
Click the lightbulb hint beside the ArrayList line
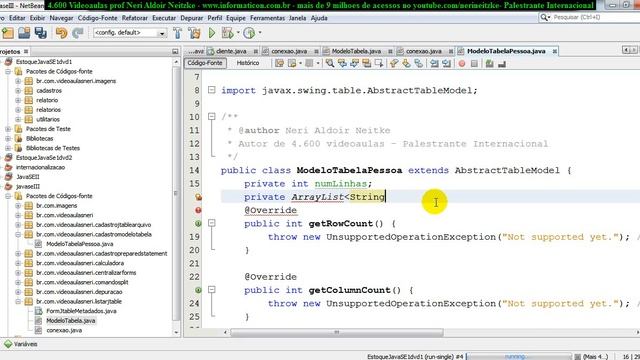[198, 197]
